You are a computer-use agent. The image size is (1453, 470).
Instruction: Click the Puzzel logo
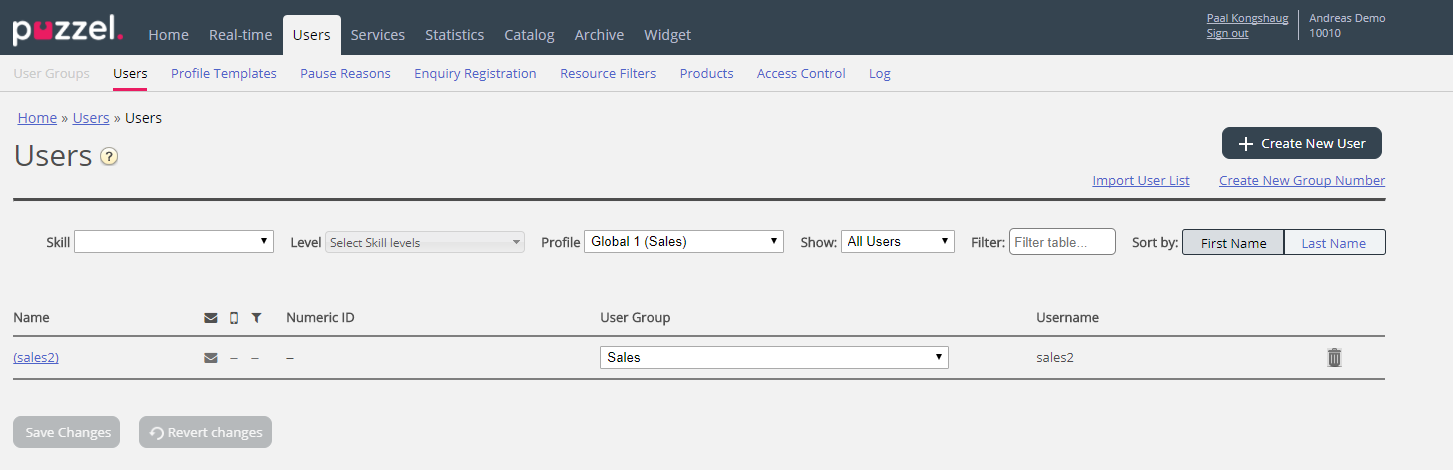coord(67,30)
